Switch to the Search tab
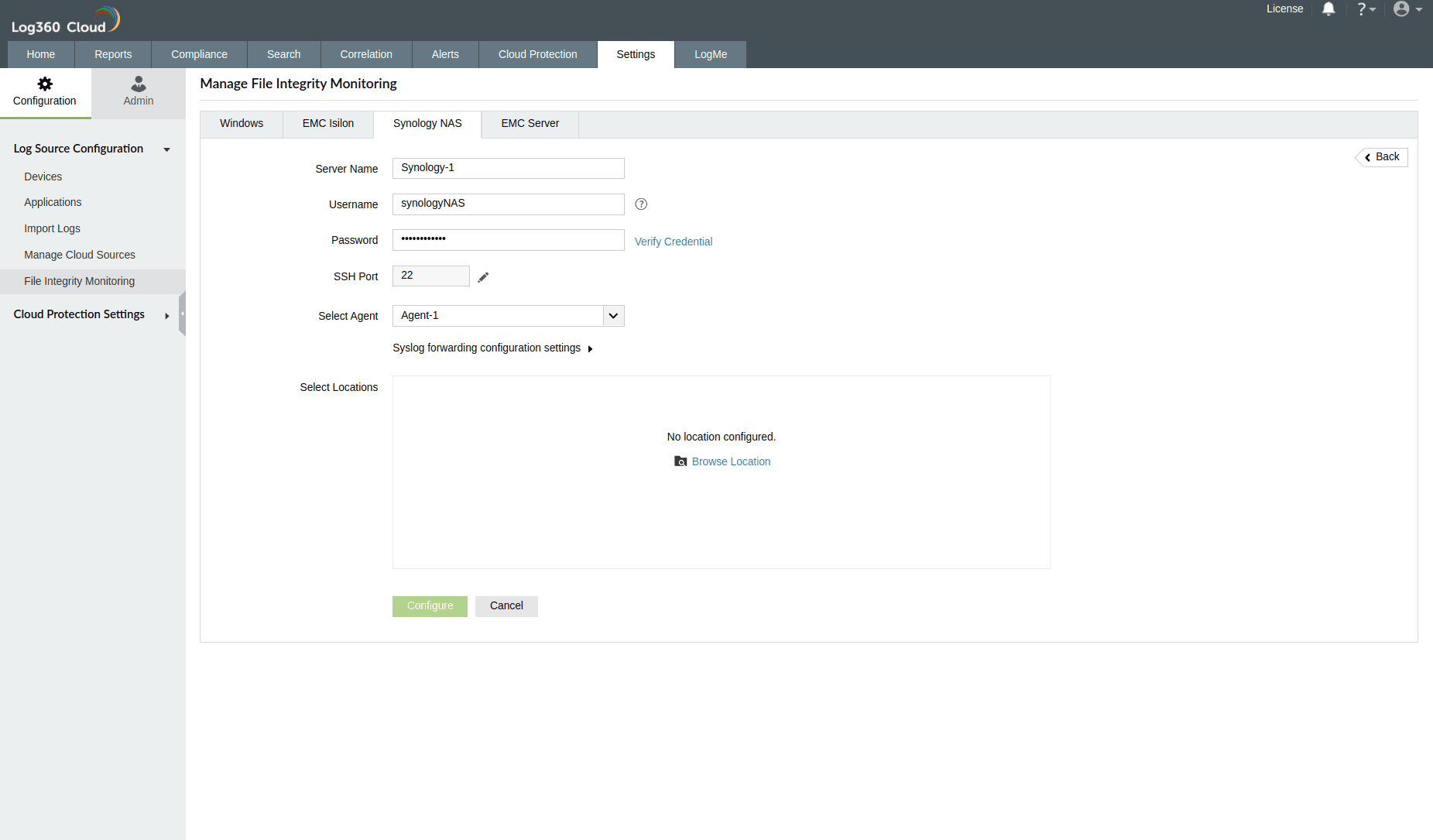Viewport: 1433px width, 840px height. coord(283,54)
